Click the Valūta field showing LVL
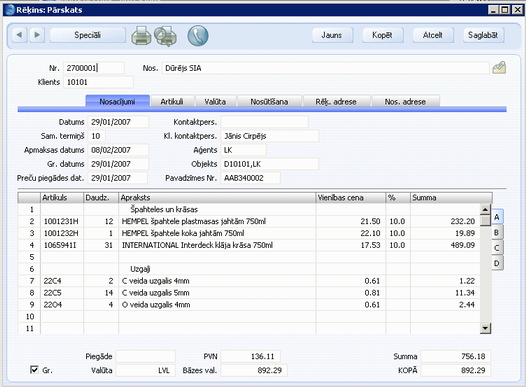This screenshot has height=387, width=526. (x=146, y=370)
